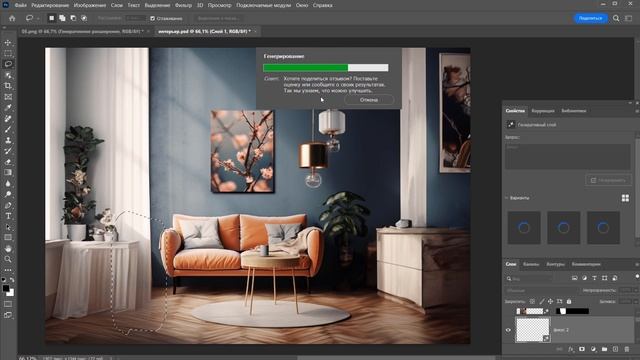Switch to the Adjustments (Коррекция) tab
The width and height of the screenshot is (640, 360).
coord(543,111)
